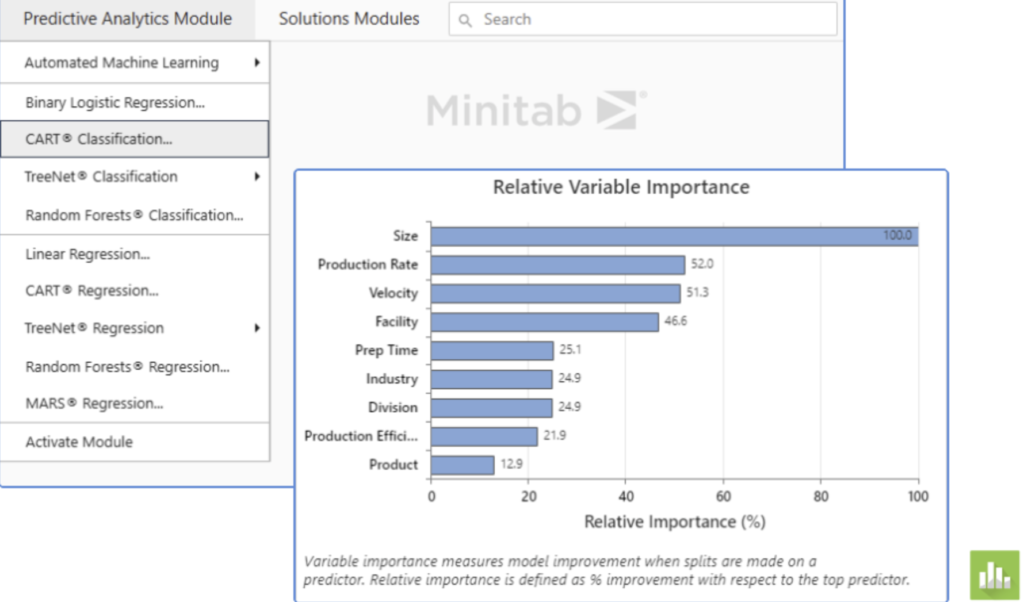The height and width of the screenshot is (602, 1024).
Task: Click the Prep Time variable label
Action: click(386, 351)
